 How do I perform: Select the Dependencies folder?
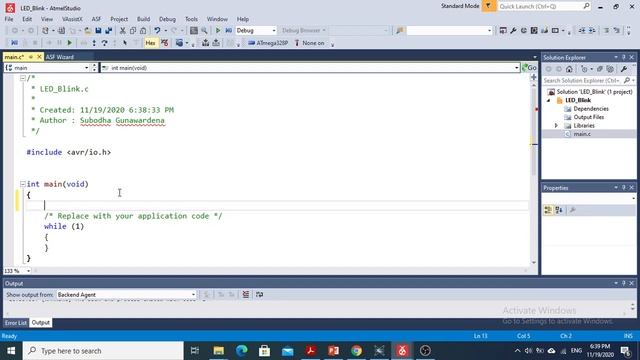point(591,109)
